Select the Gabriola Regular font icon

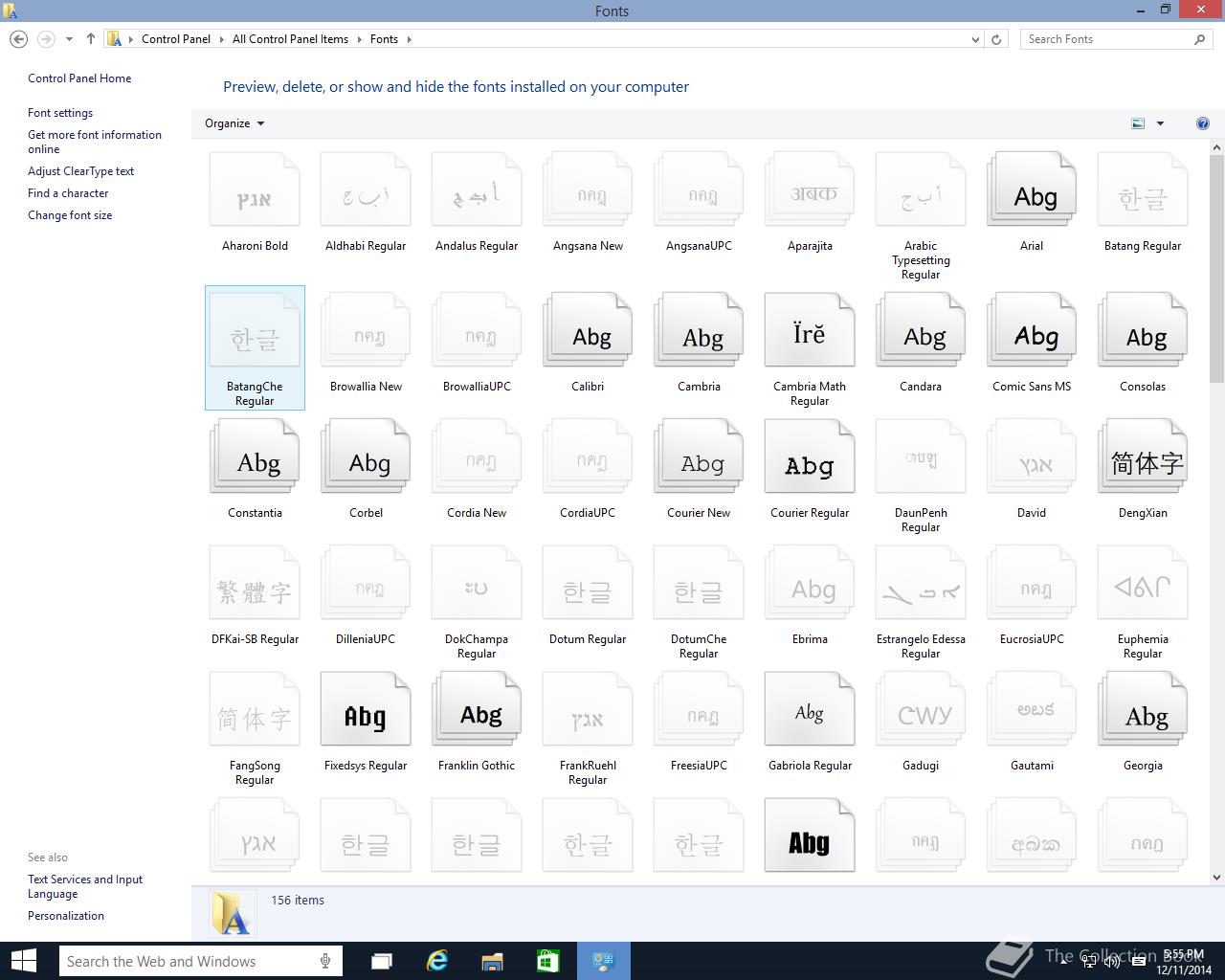810,709
